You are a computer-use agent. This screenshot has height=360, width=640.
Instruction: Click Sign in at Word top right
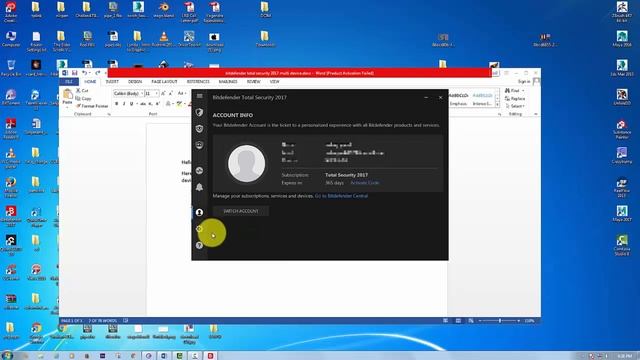pos(524,82)
